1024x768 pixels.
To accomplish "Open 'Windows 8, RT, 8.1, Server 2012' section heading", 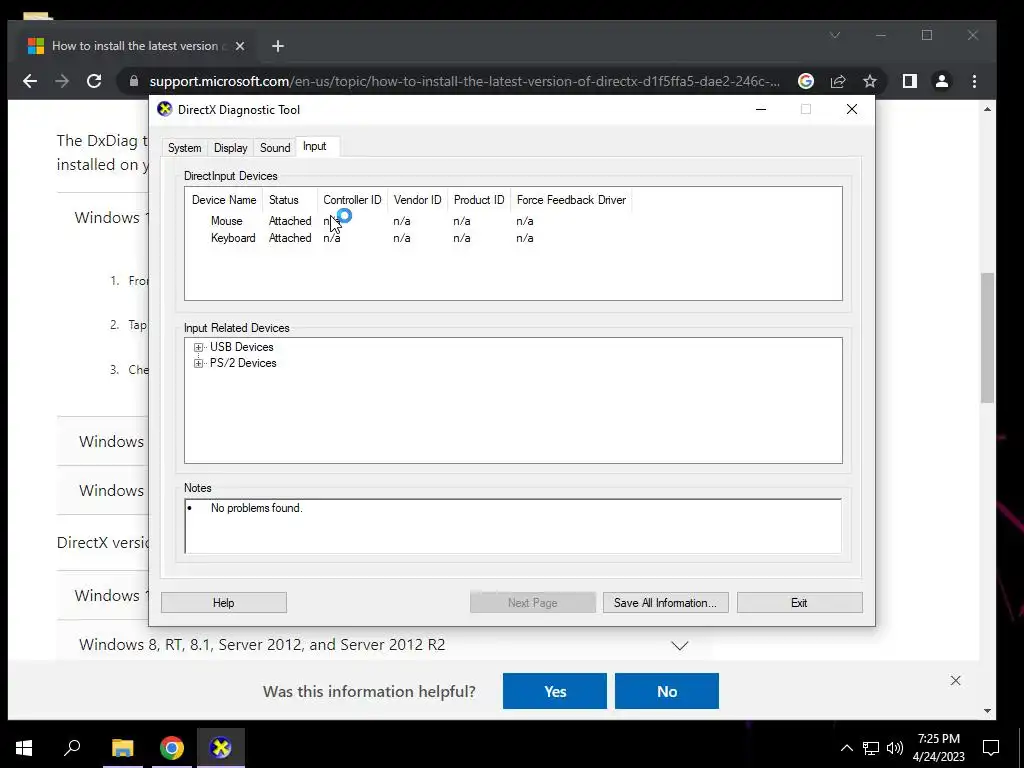I will pos(262,645).
